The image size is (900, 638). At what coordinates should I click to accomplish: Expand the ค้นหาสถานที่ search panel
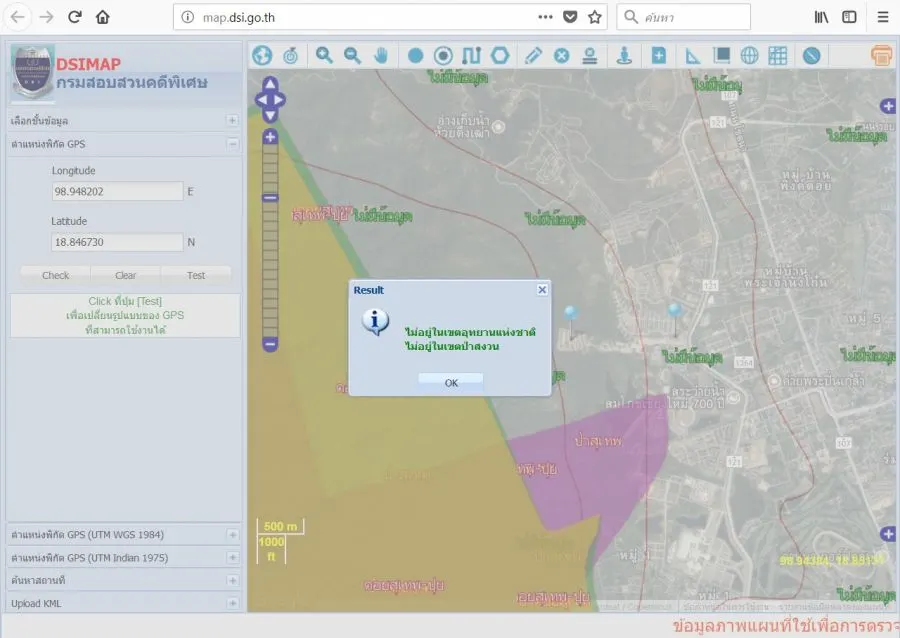pos(232,581)
